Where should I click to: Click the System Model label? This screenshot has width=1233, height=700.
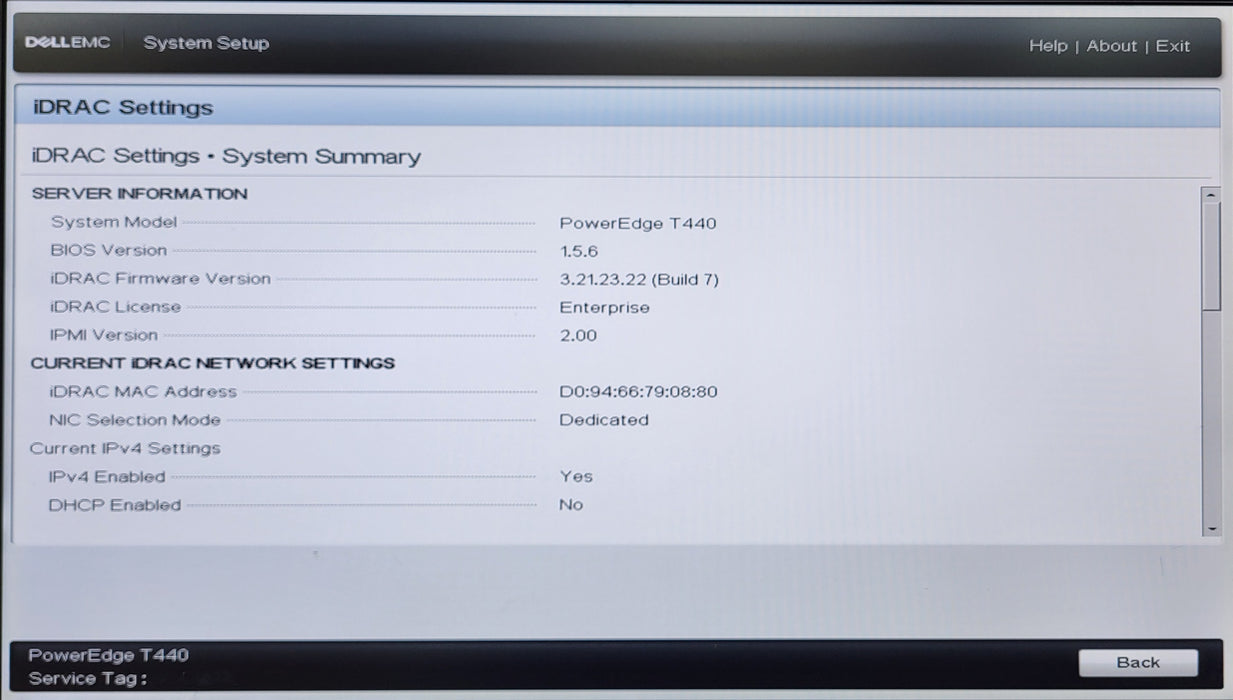(x=114, y=222)
